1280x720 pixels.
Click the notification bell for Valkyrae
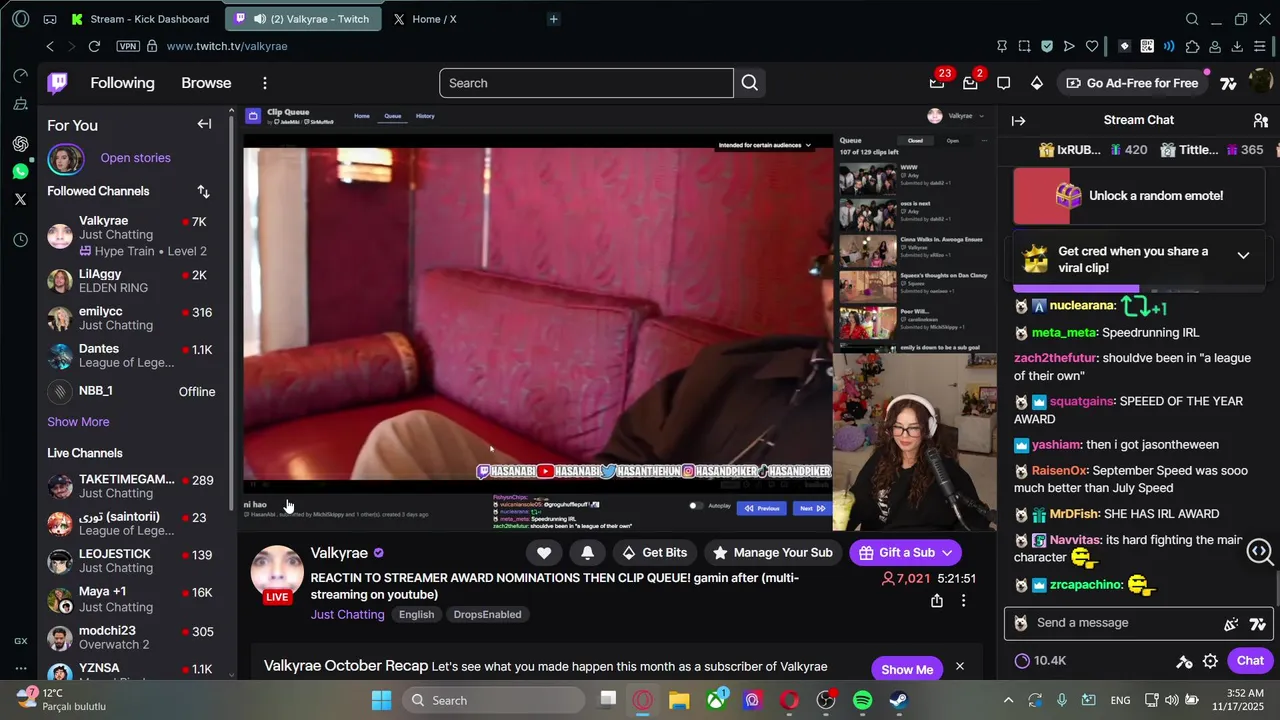click(587, 553)
